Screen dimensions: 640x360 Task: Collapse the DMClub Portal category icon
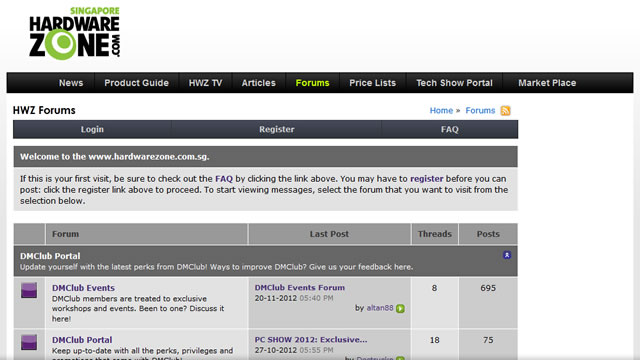pos(507,255)
